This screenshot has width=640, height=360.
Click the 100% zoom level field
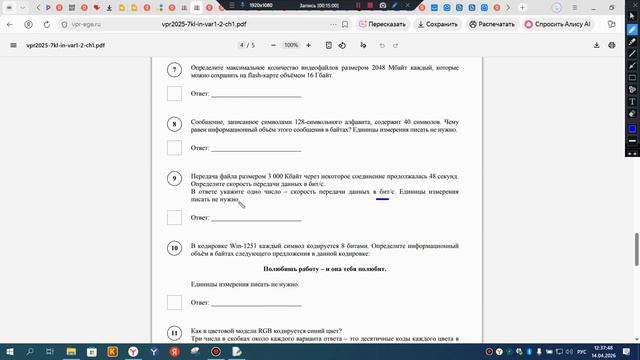[291, 45]
